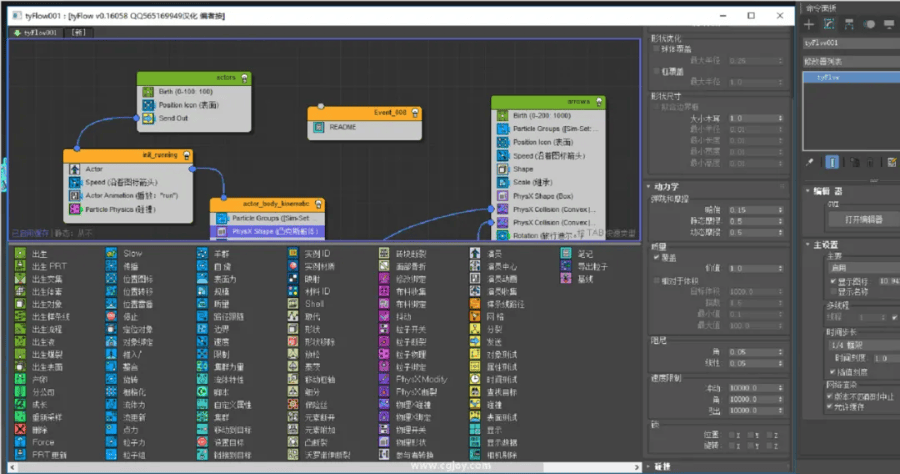
Task: Select the Actor operator in init_running
Action: pyautogui.click(x=94, y=169)
